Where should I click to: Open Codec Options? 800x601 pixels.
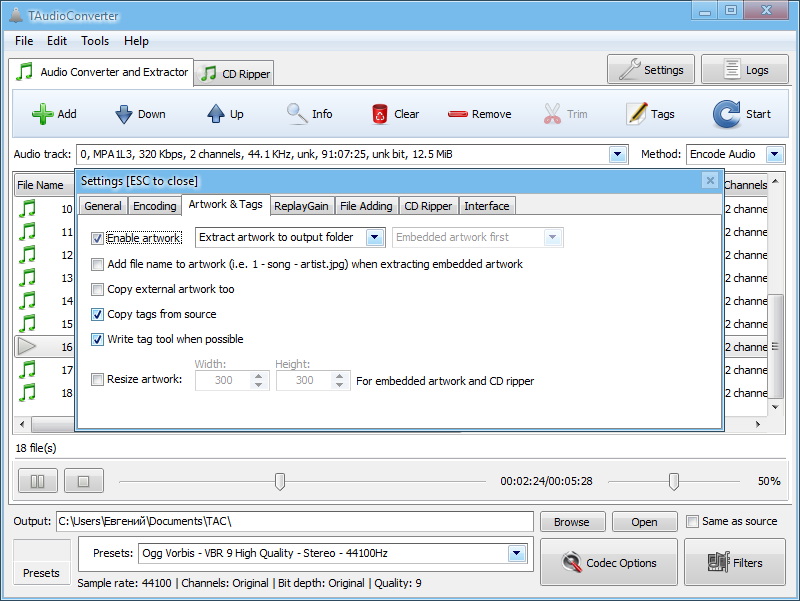(609, 562)
